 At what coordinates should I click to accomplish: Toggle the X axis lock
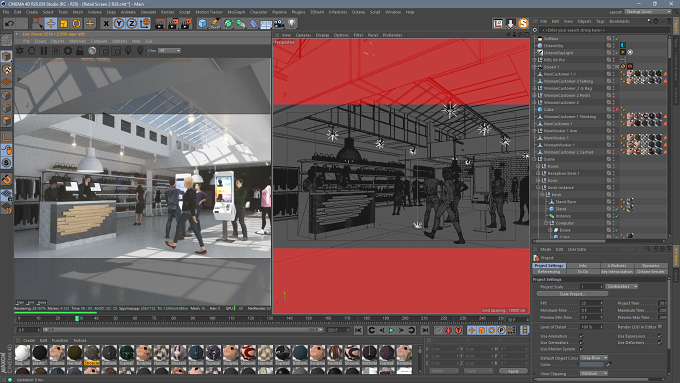[106, 23]
